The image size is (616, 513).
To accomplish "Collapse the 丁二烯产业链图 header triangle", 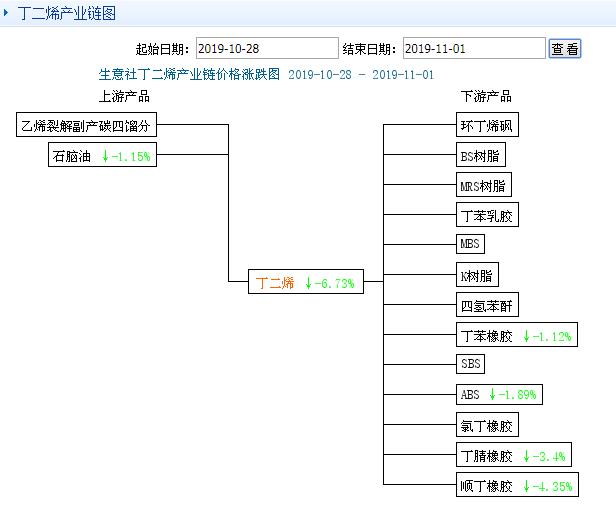I will pos(6,13).
